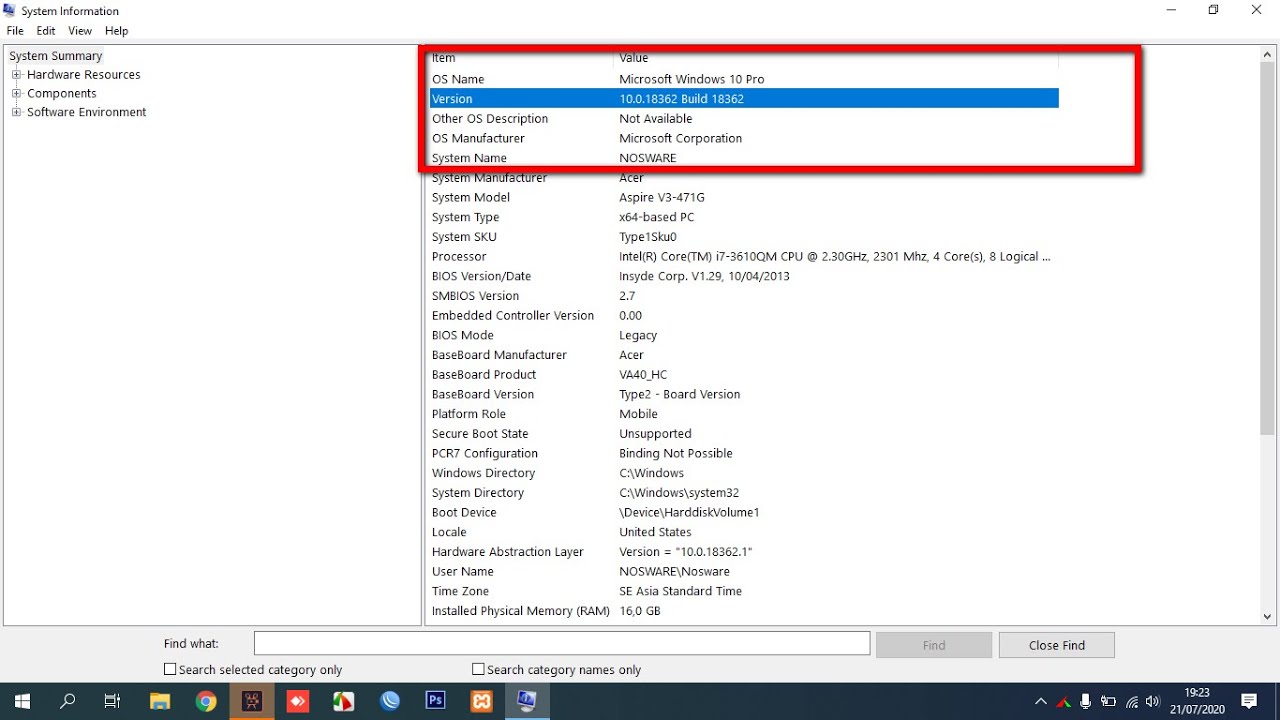Select the BaseBoard Product VA40_HC row
This screenshot has width=1280, height=720.
pos(744,374)
